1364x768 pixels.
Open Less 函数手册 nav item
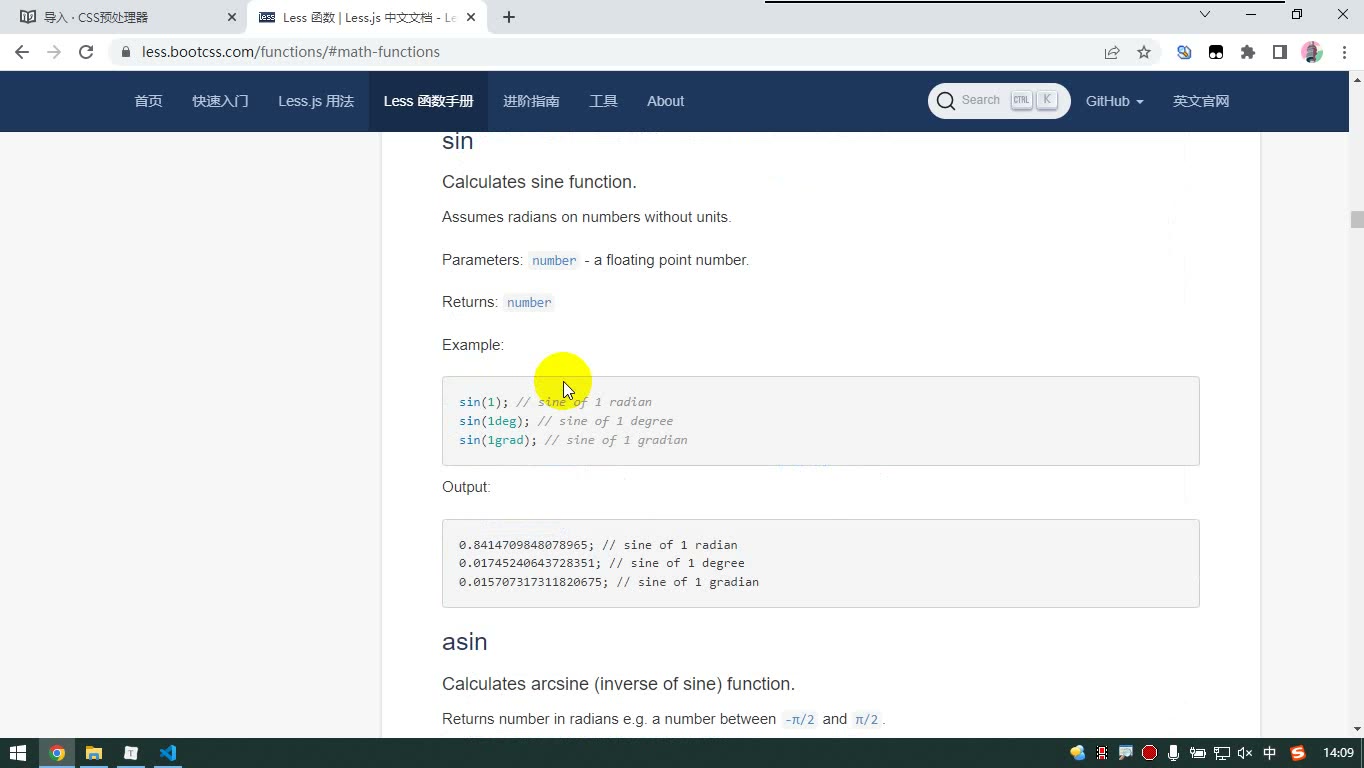[x=428, y=101]
